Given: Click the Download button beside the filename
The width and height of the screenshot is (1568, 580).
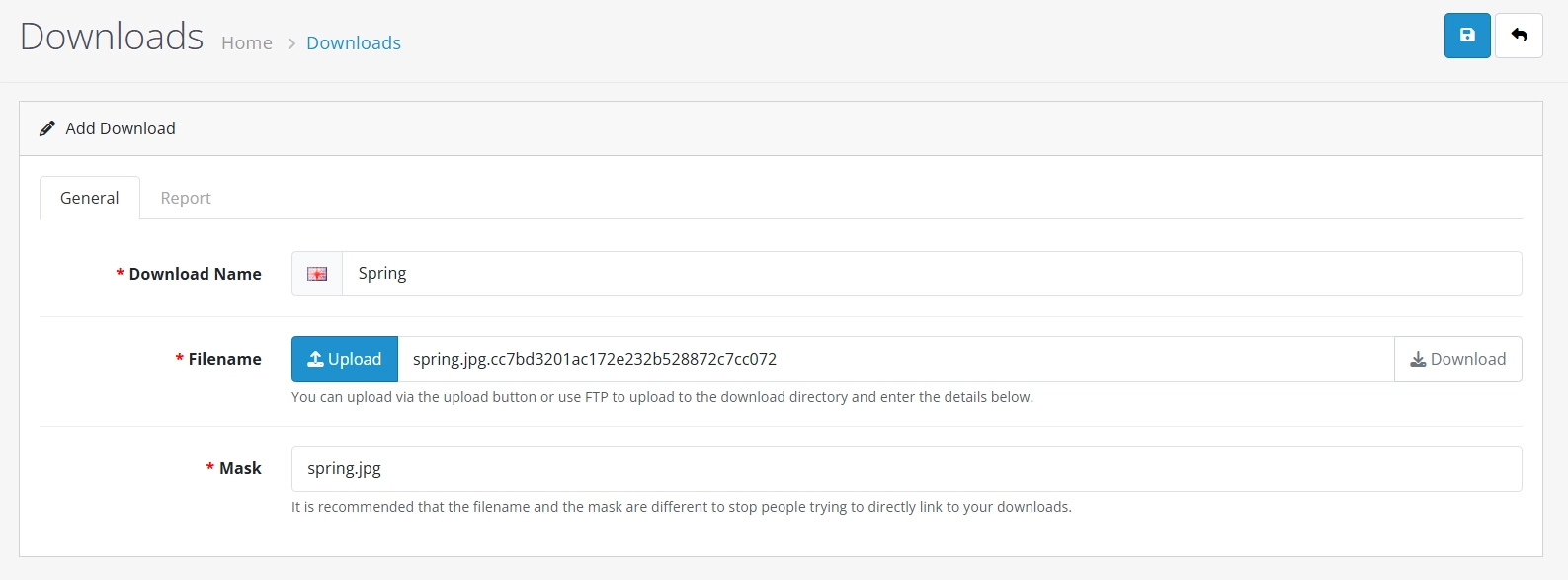Looking at the screenshot, I should point(1457,359).
